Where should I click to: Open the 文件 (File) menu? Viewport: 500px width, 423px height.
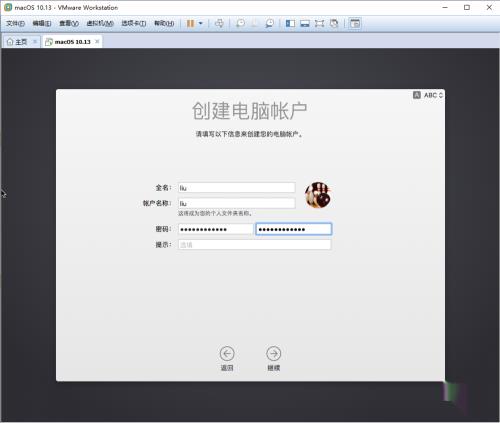pyautogui.click(x=15, y=23)
